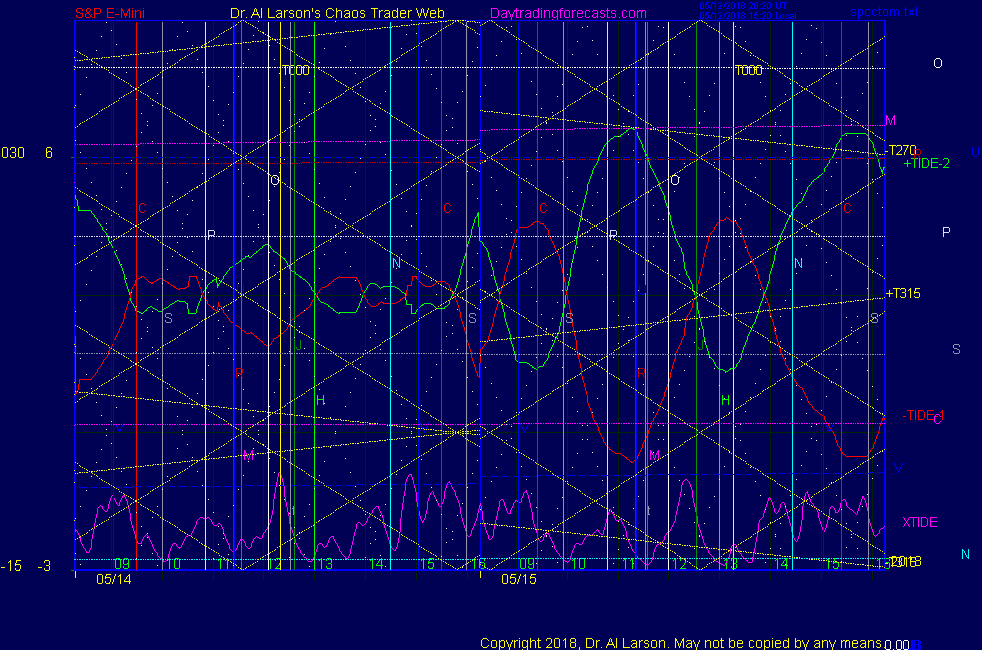Click the yellow '-T270' line label
This screenshot has height=650, width=982.
[x=901, y=150]
